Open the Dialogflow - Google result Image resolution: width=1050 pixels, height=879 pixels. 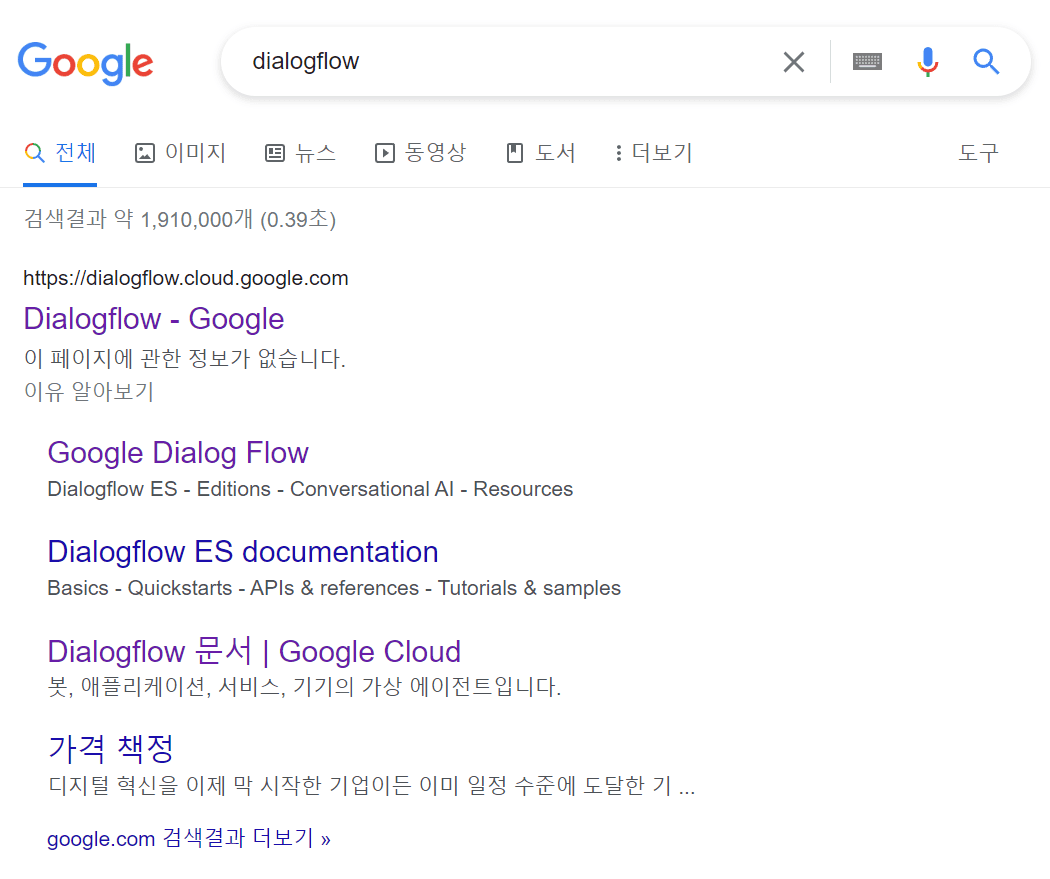[x=153, y=319]
